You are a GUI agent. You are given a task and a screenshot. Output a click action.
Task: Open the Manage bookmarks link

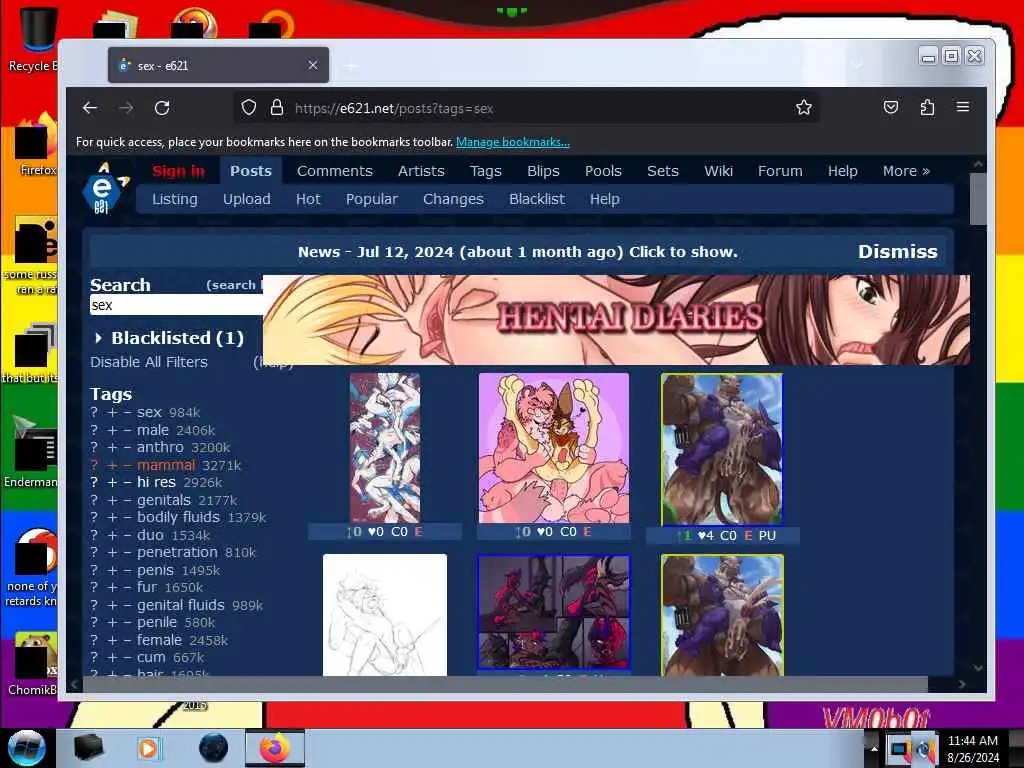(513, 142)
